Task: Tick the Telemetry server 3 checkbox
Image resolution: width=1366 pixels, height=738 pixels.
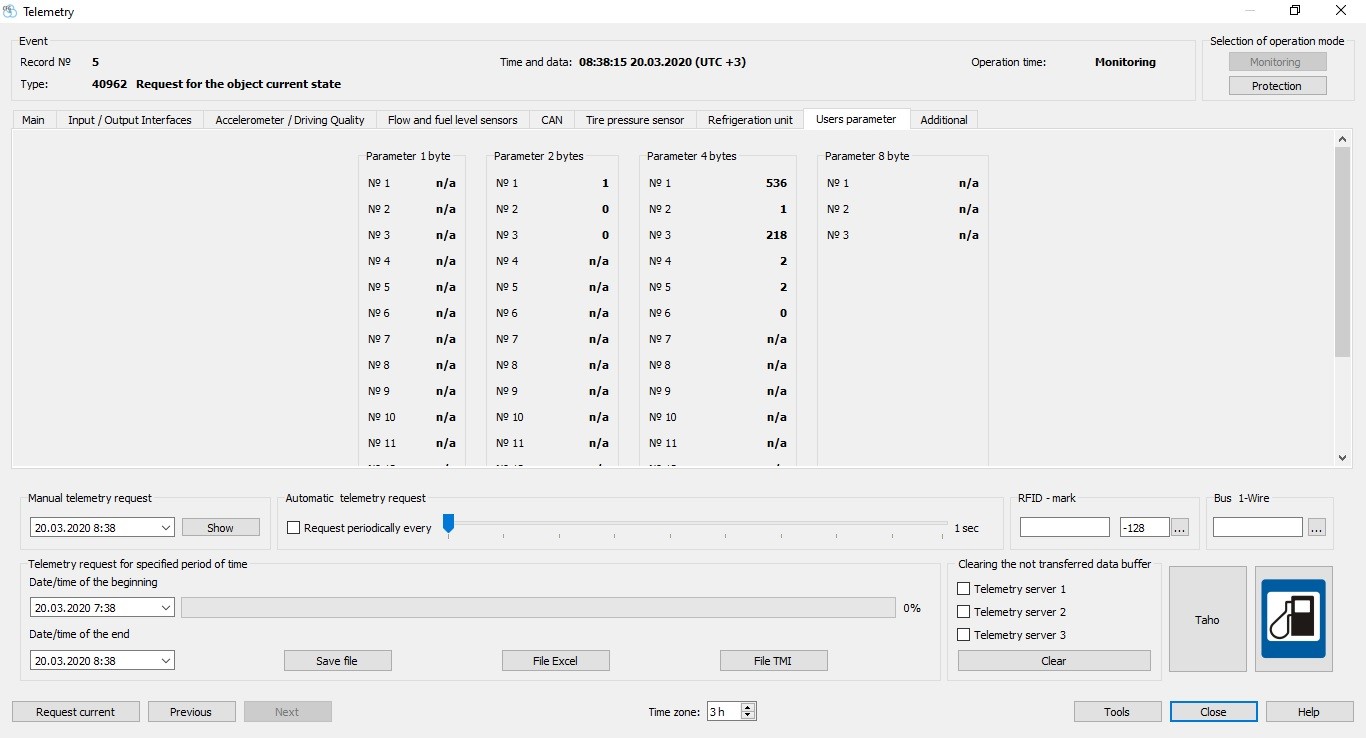Action: coord(964,635)
